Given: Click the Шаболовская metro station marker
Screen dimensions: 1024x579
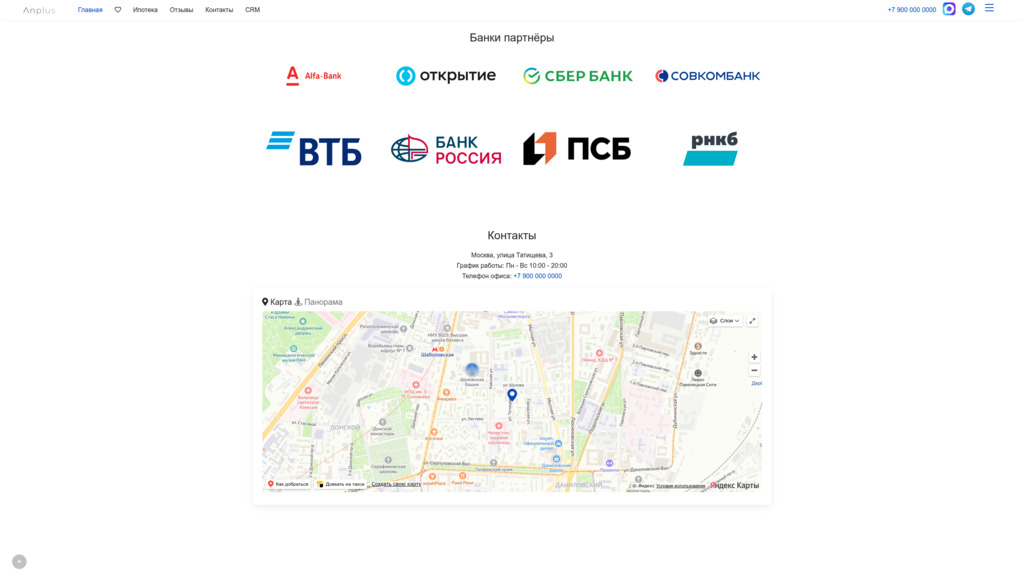Looking at the screenshot, I should 436,350.
